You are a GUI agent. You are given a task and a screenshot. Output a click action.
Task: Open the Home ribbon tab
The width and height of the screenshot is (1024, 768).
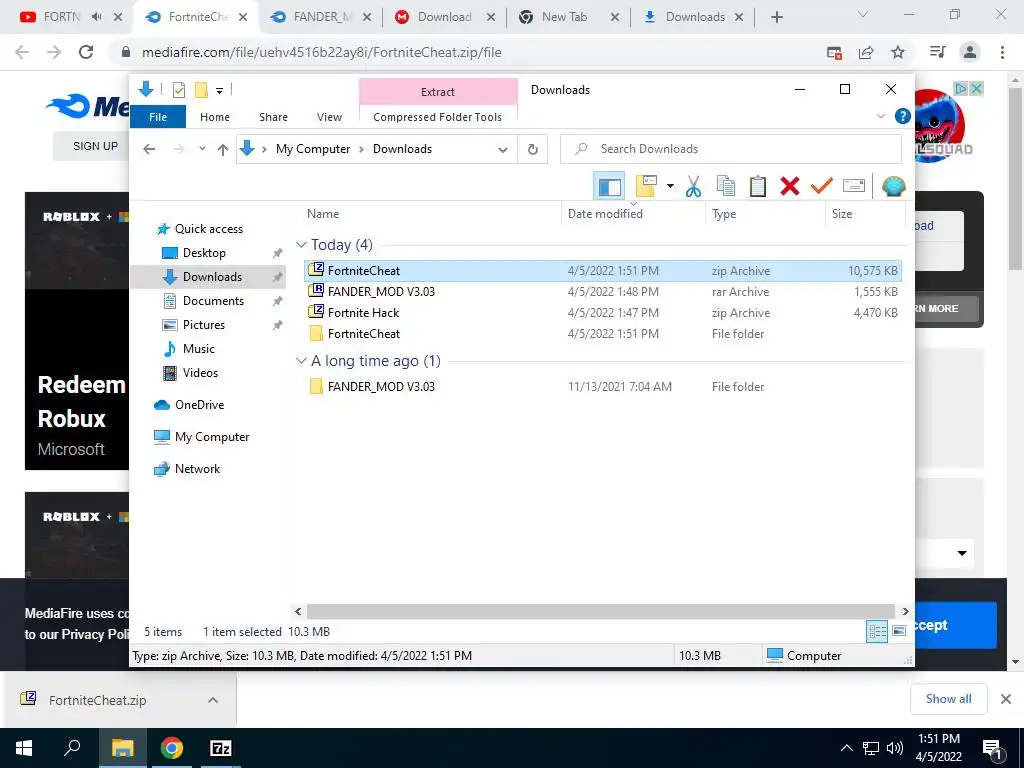(215, 117)
